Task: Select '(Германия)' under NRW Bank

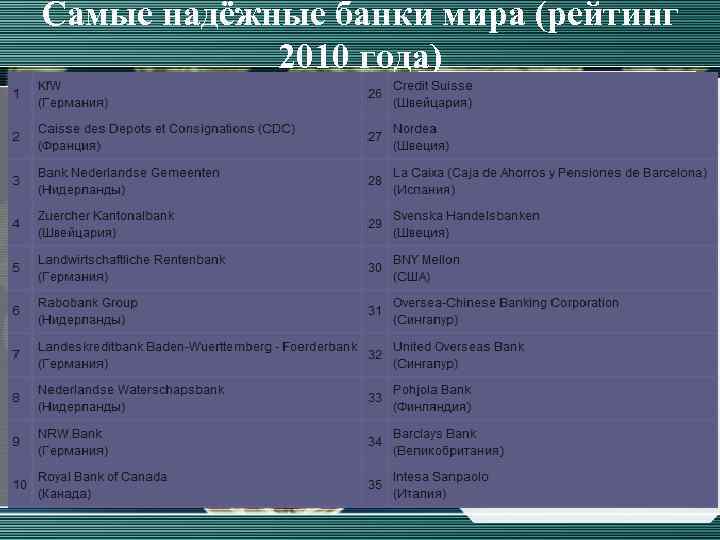Action: [x=73, y=451]
